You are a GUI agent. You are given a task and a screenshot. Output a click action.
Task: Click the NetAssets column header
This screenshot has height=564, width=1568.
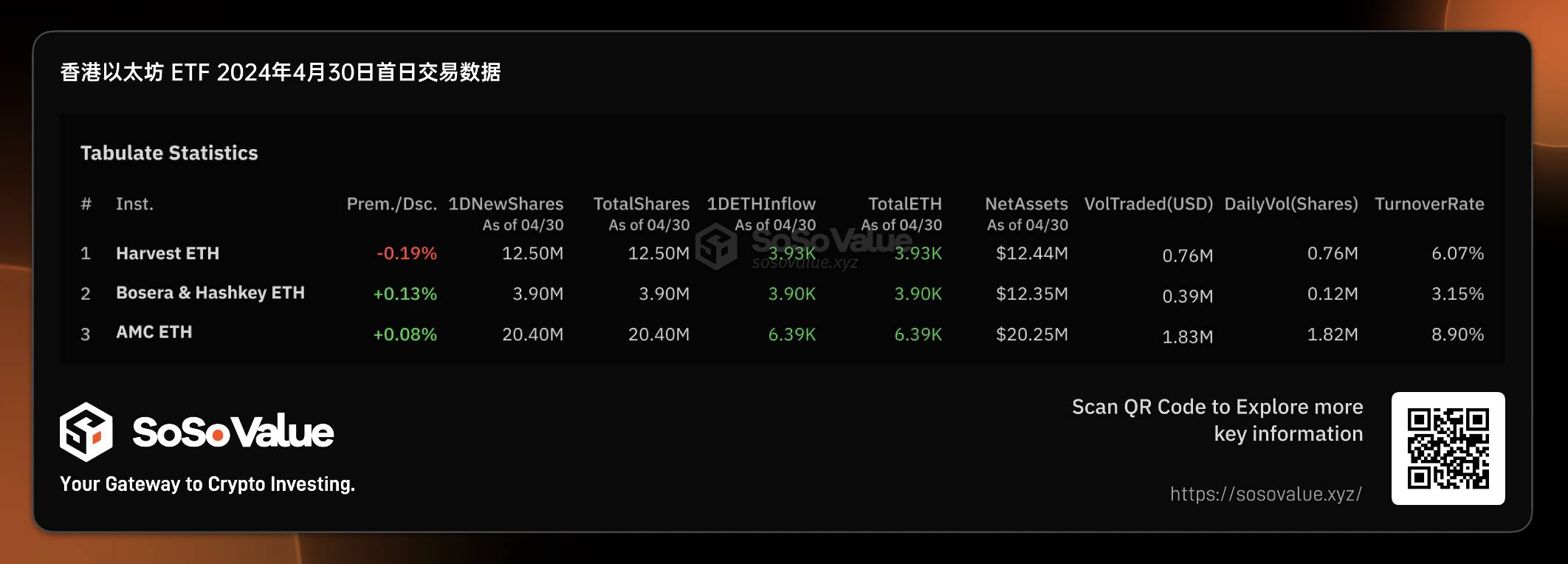1026,204
